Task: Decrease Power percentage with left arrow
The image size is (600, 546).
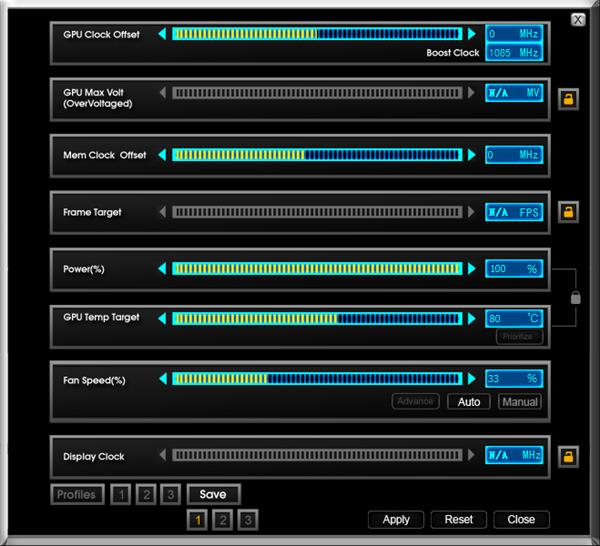Action: [x=162, y=269]
